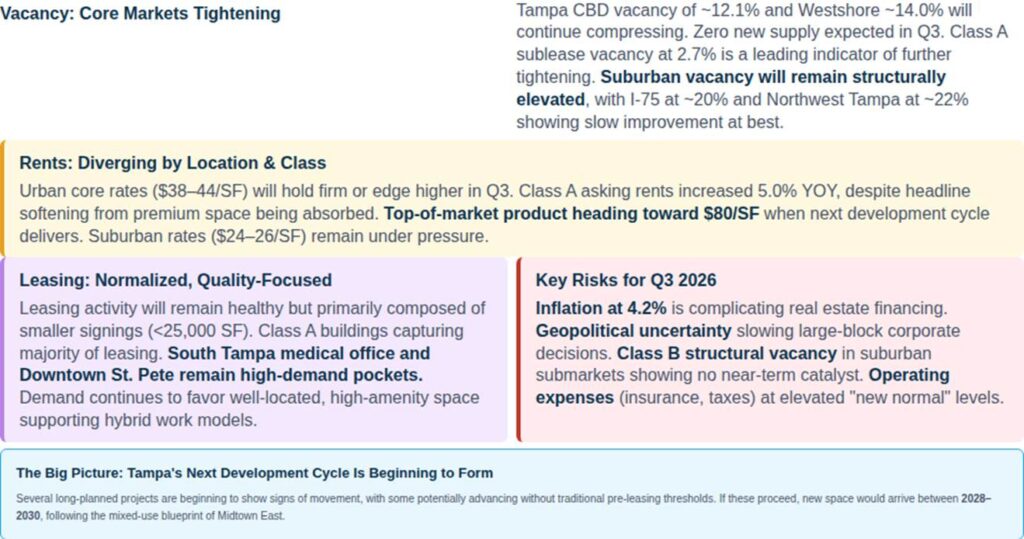Click 'The Big Picture' section heading
The width and height of the screenshot is (1024, 539).
pyautogui.click(x=255, y=473)
